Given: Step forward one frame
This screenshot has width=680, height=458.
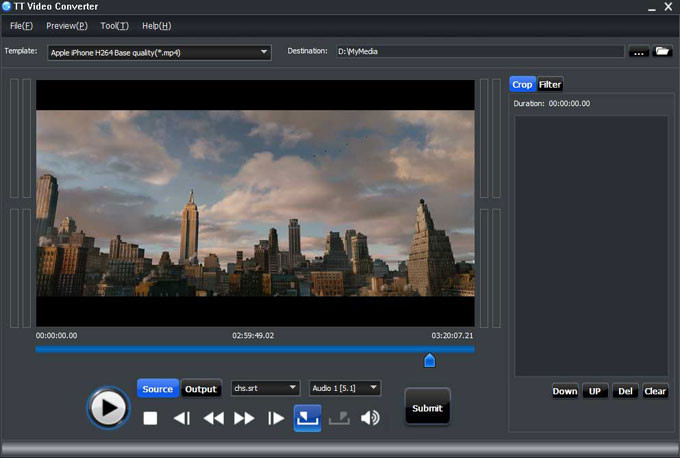Looking at the screenshot, I should 276,418.
